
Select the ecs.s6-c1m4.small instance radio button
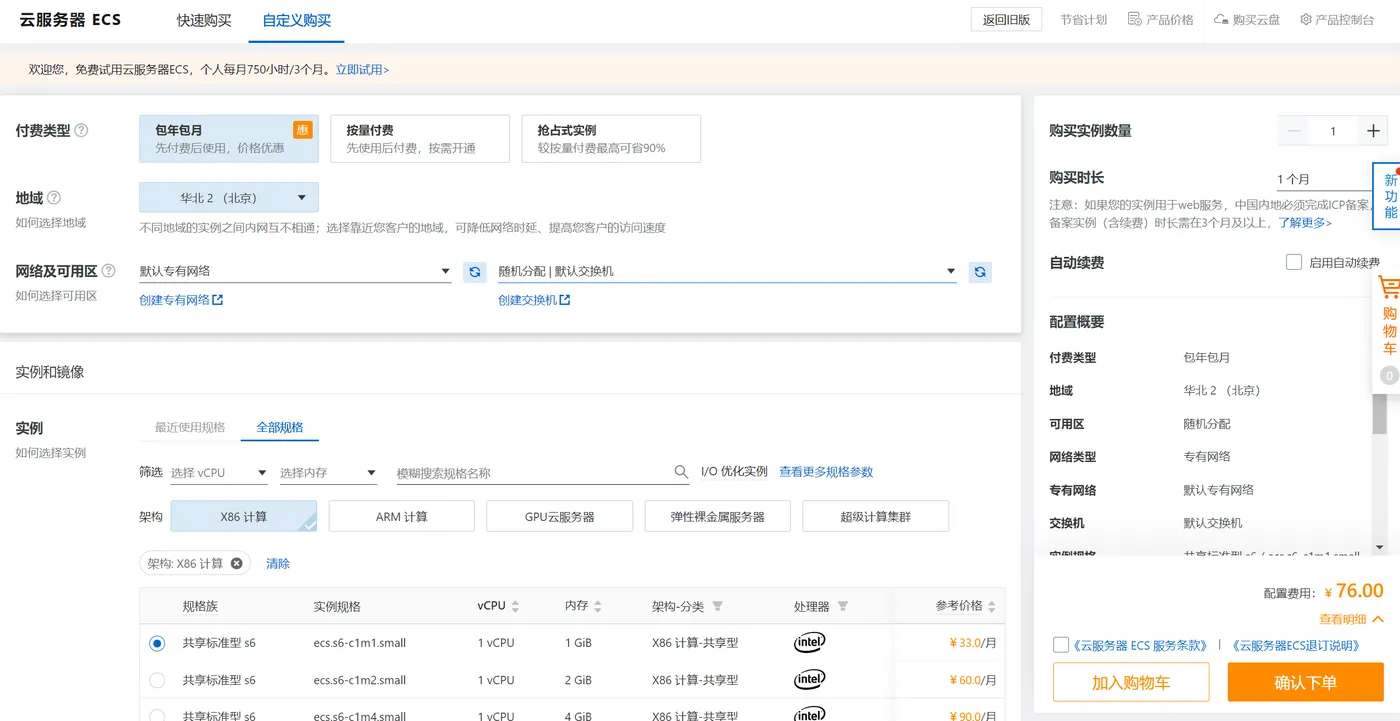pyautogui.click(x=157, y=715)
